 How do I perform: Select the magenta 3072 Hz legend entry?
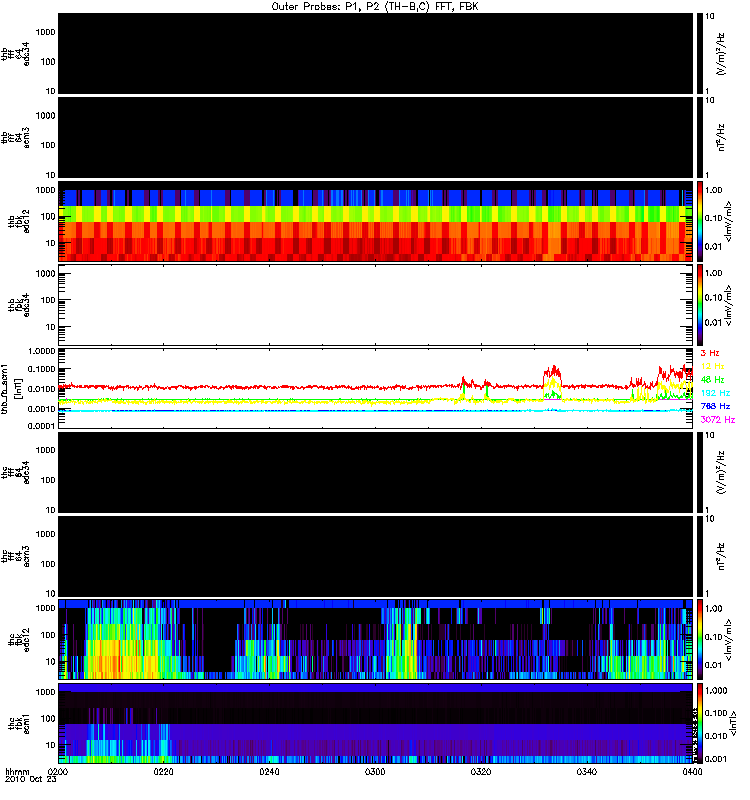click(717, 419)
